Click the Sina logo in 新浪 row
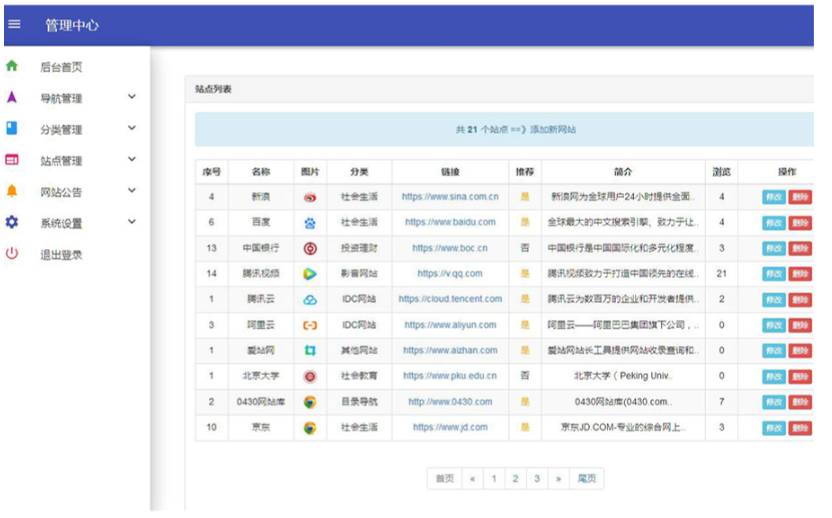 click(x=310, y=197)
